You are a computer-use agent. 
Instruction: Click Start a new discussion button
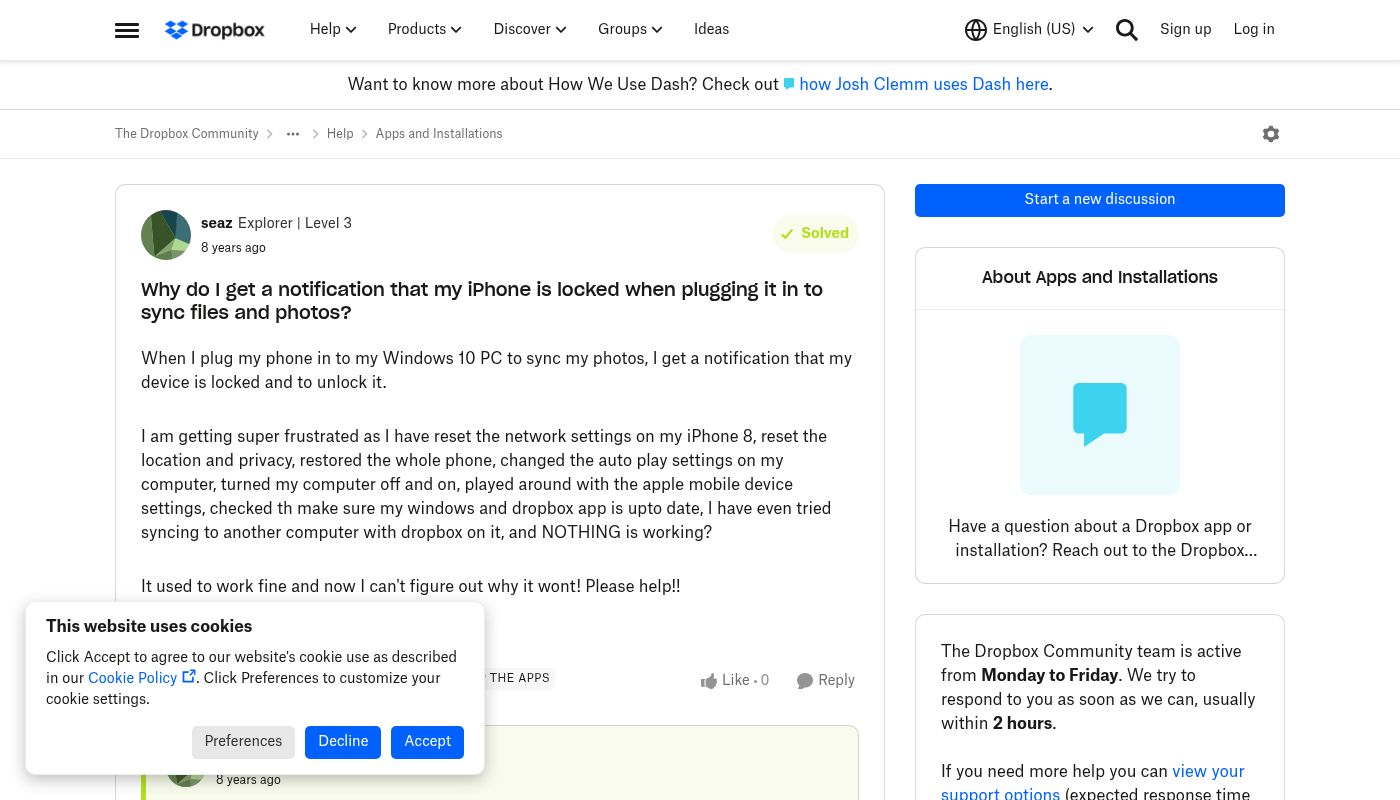click(x=1099, y=200)
